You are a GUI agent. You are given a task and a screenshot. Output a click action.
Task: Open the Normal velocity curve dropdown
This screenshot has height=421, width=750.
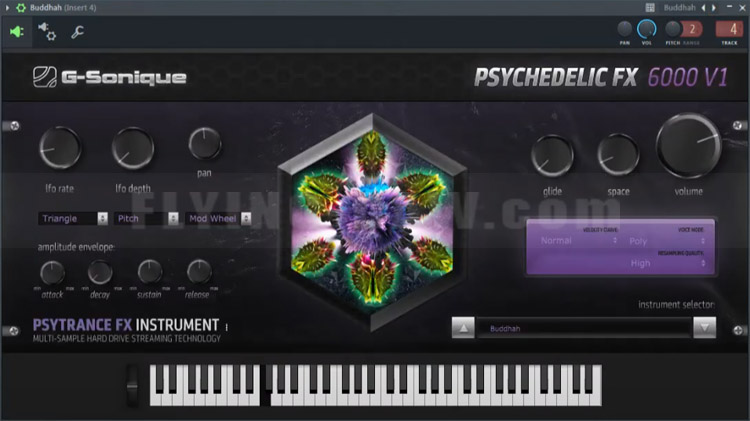(x=578, y=241)
